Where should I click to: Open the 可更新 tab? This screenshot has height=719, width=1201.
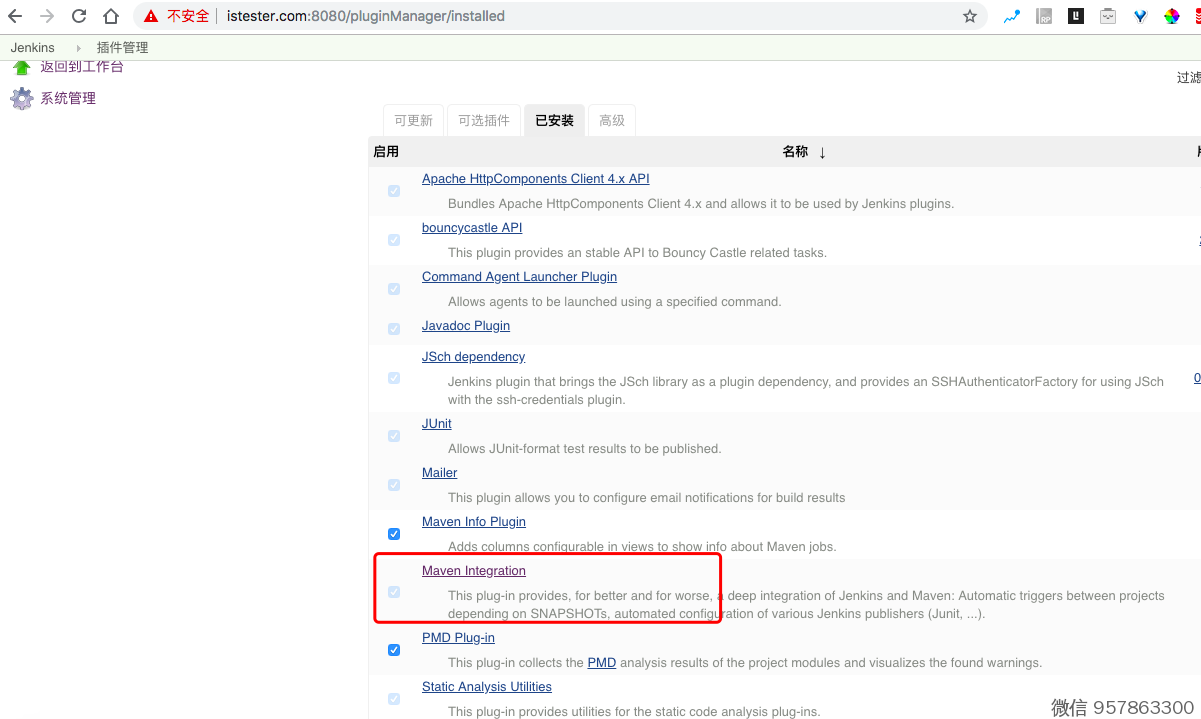(x=413, y=120)
